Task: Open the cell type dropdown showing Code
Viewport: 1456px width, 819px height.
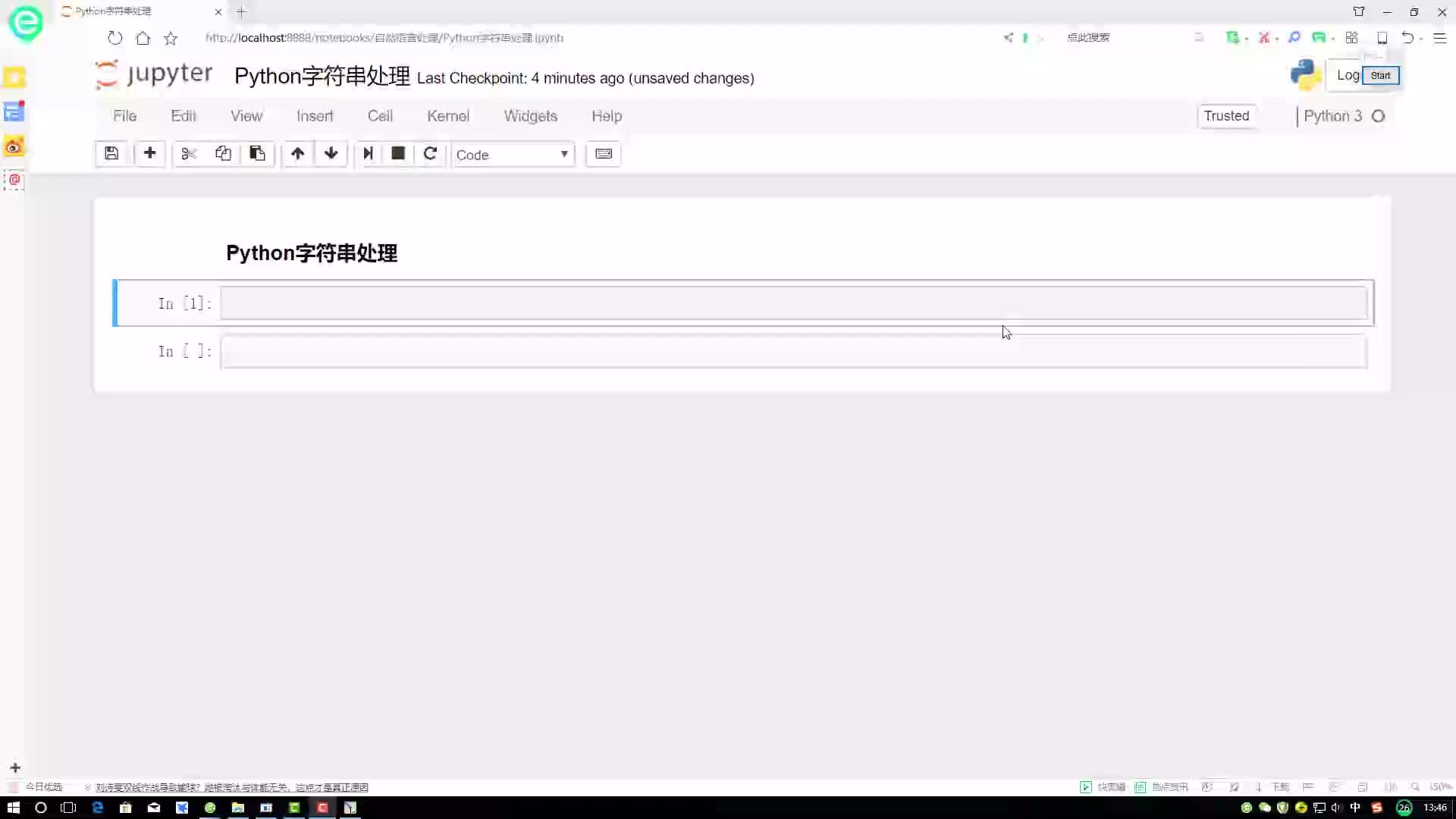Action: pos(513,155)
